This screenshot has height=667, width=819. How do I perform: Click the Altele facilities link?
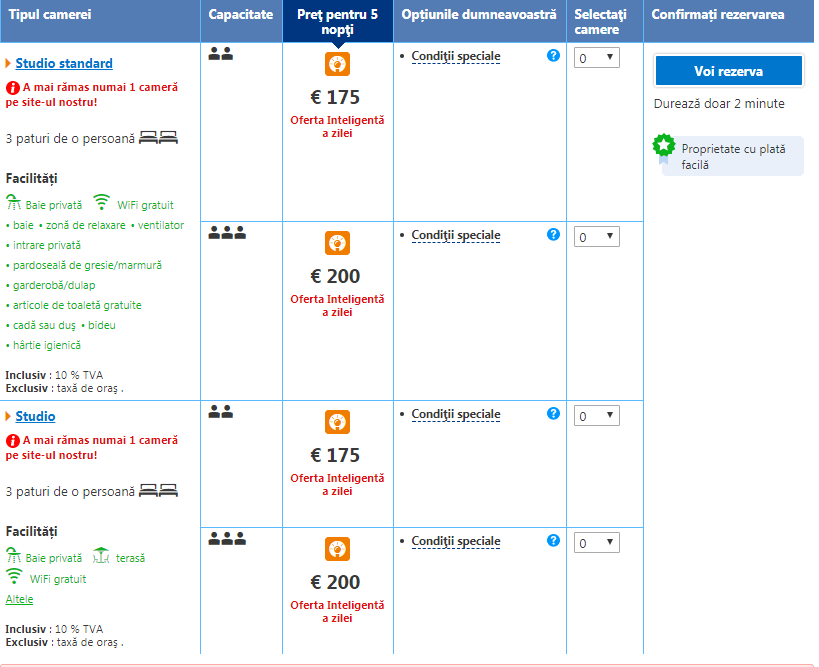19,599
